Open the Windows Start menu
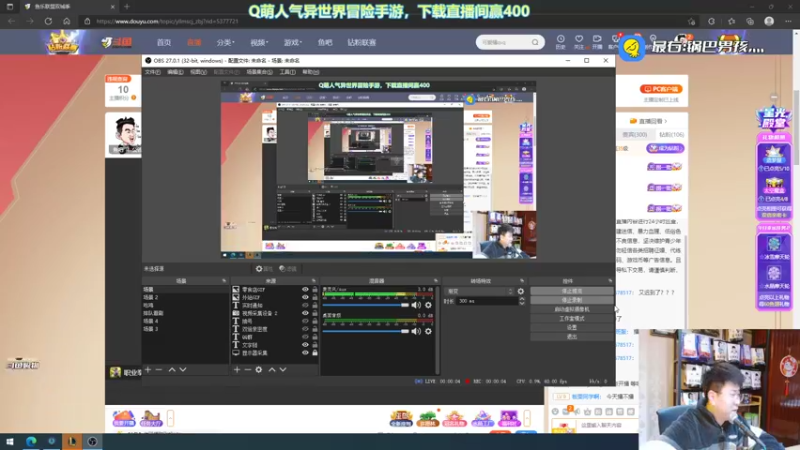This screenshot has height=450, width=800. tap(10, 441)
